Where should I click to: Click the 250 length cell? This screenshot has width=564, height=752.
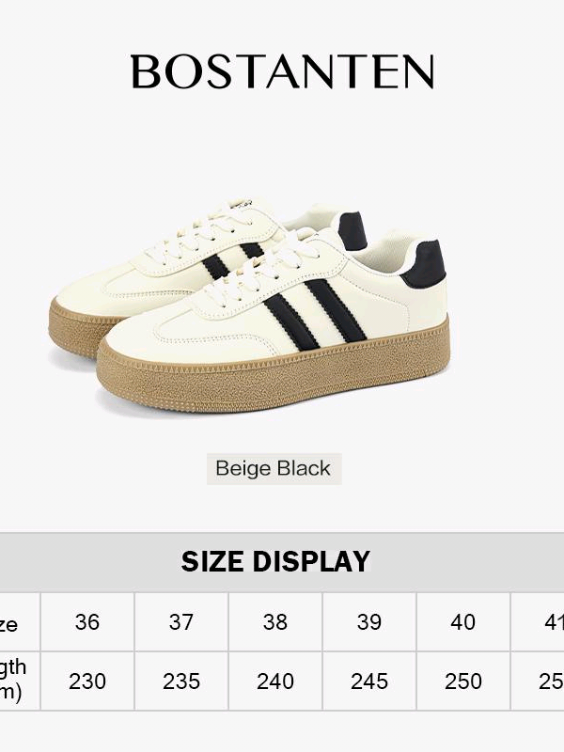[463, 681]
